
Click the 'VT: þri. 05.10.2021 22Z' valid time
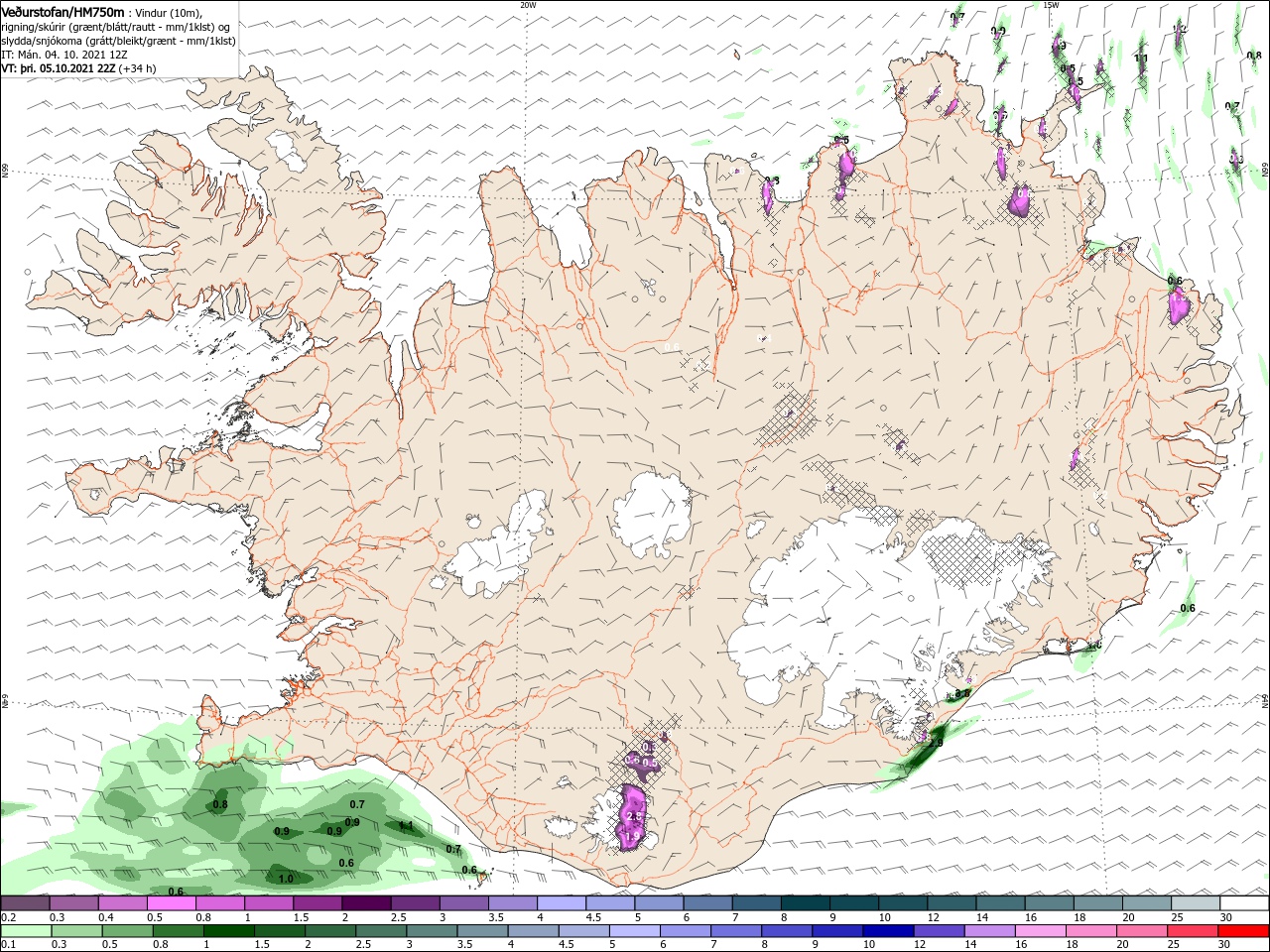tap(58, 68)
